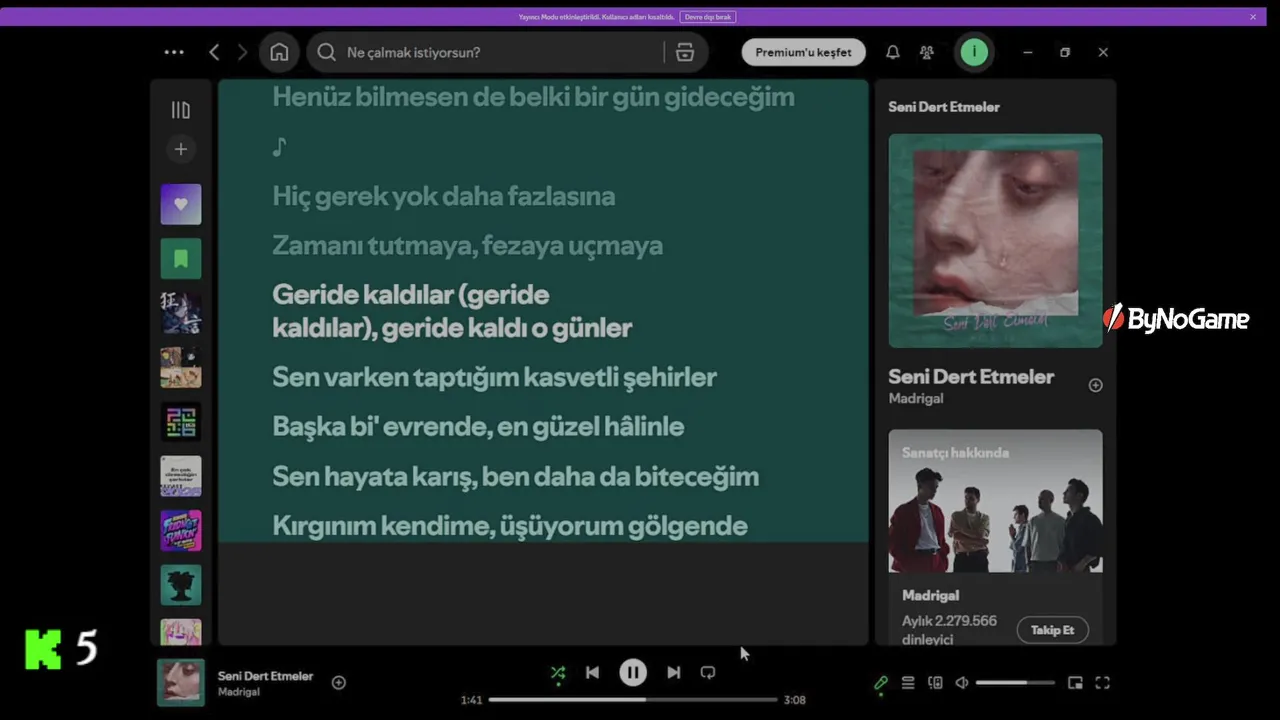Click 'Madrigal' artist in the bottom bar
The height and width of the screenshot is (720, 1280).
239,692
